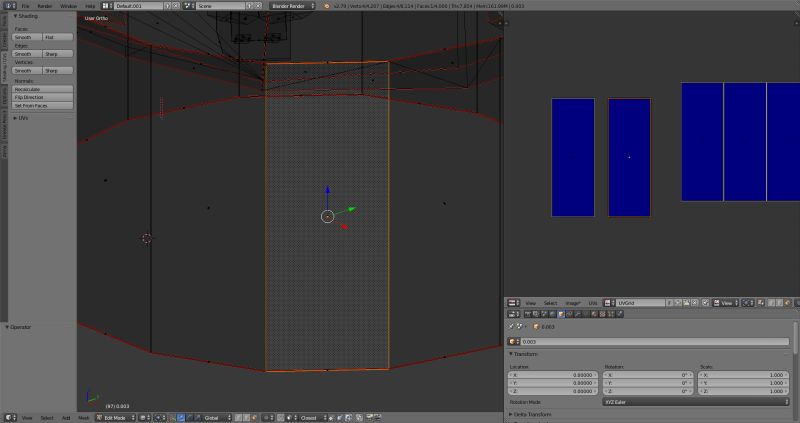The height and width of the screenshot is (423, 800).
Task: Click Flip Direction button
Action: tap(42, 97)
